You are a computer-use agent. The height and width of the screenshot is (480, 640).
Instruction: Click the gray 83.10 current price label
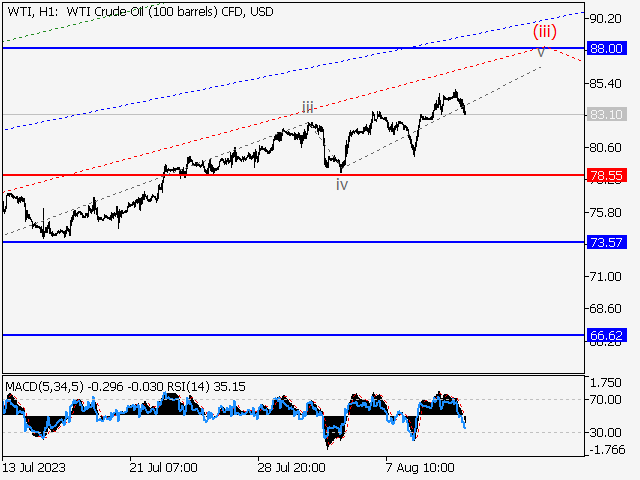pyautogui.click(x=607, y=115)
